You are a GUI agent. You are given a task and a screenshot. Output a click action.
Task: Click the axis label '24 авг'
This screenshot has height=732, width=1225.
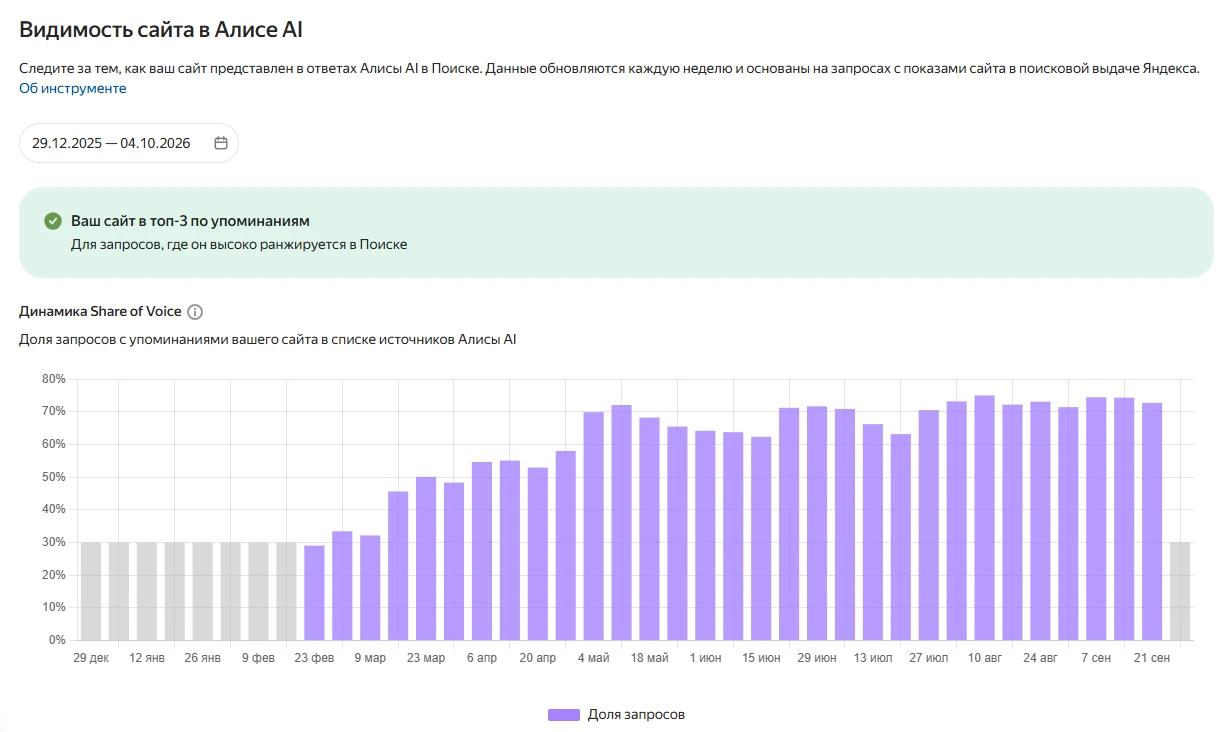pos(1040,658)
